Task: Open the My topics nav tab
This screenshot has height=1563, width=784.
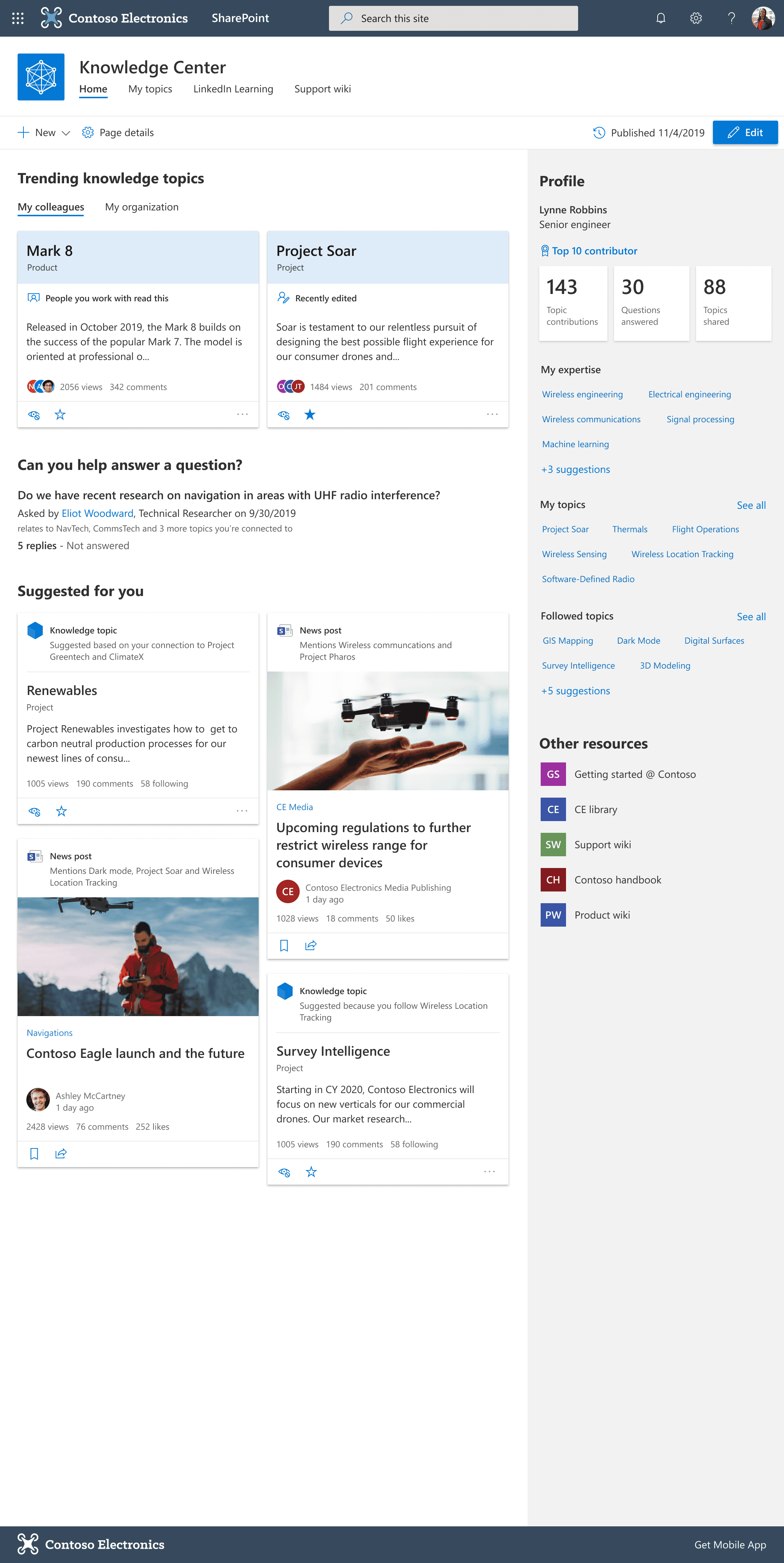Action: pyautogui.click(x=150, y=89)
